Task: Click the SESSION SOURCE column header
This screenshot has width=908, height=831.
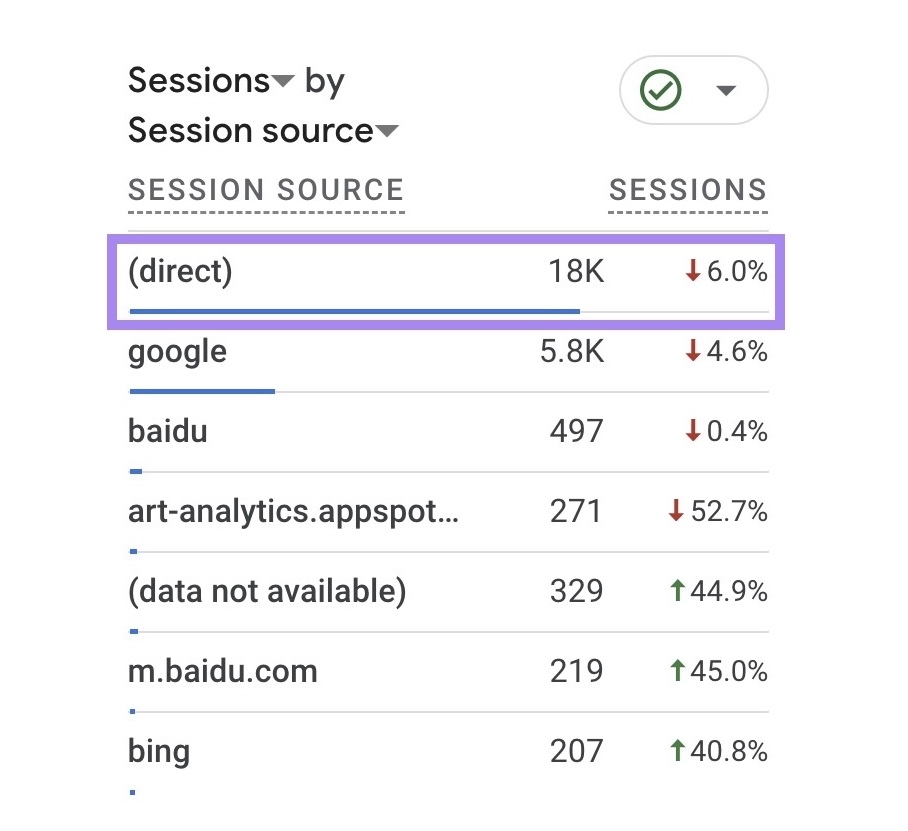Action: click(x=266, y=190)
